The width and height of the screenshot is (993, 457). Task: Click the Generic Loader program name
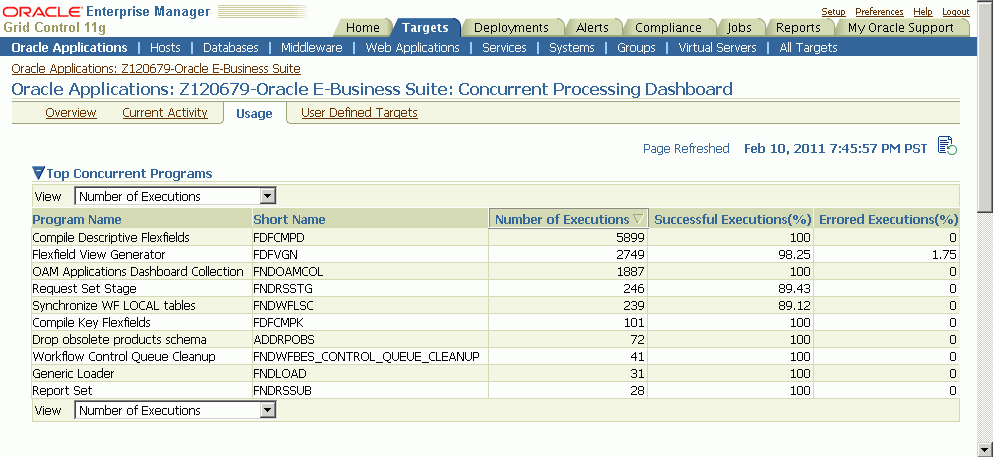[x=73, y=374]
